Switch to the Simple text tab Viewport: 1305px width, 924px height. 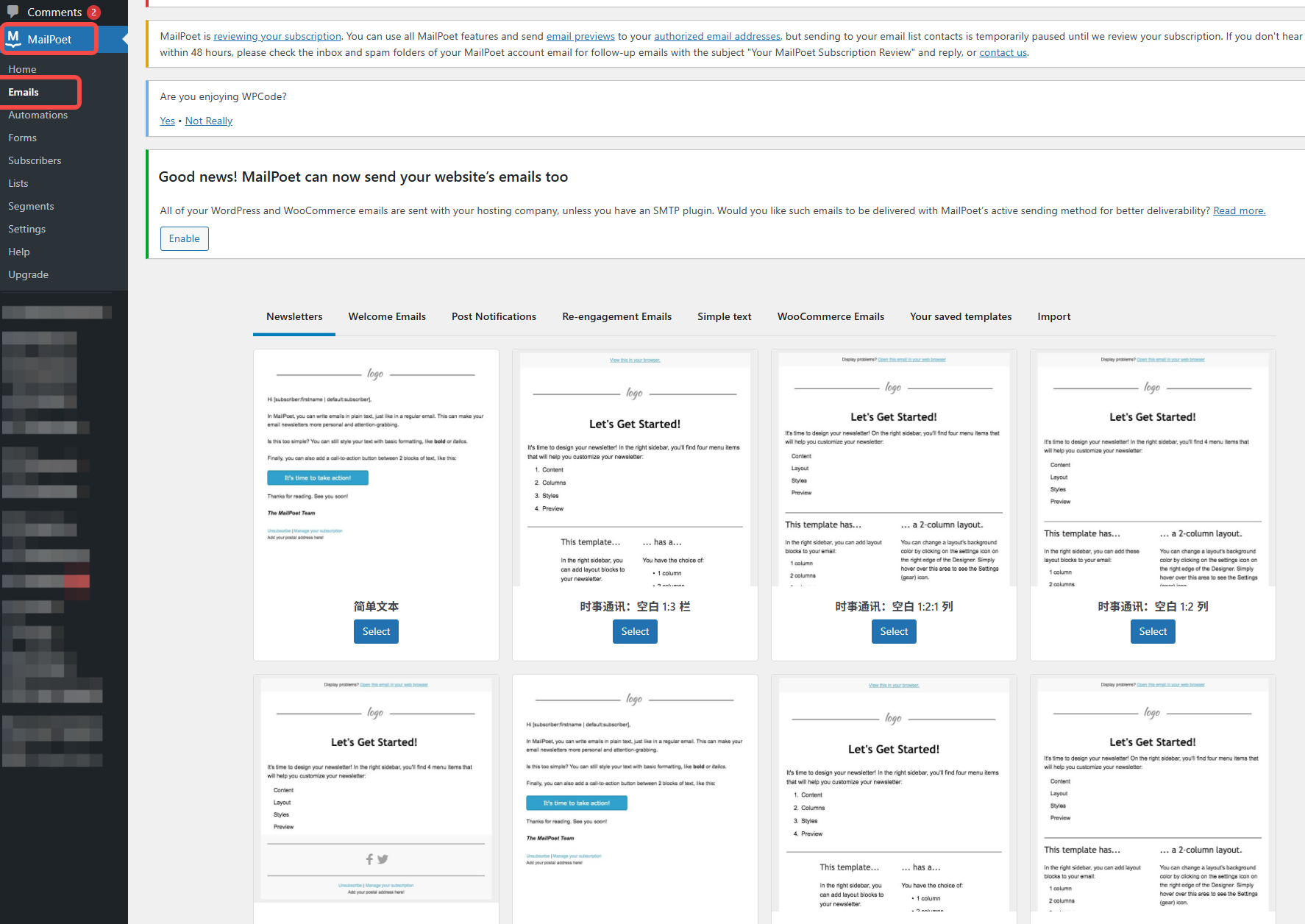(725, 316)
